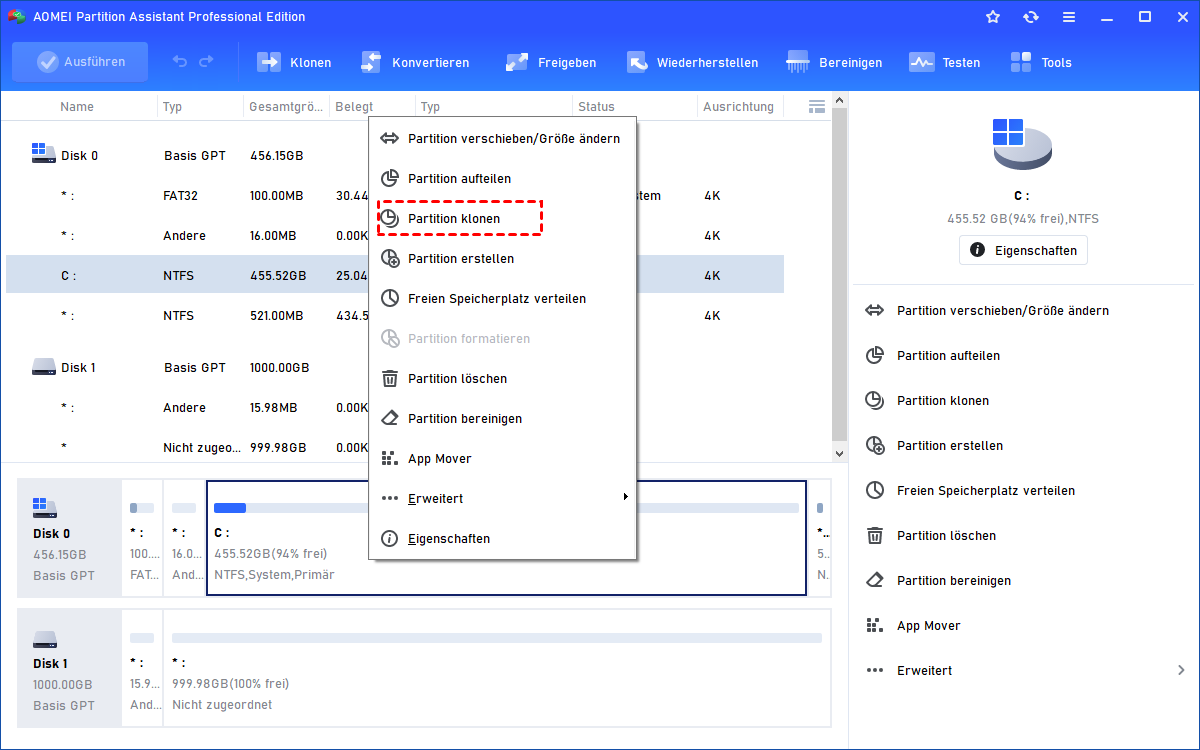Click the vertical scrollbar thumb of partition list

(x=839, y=273)
